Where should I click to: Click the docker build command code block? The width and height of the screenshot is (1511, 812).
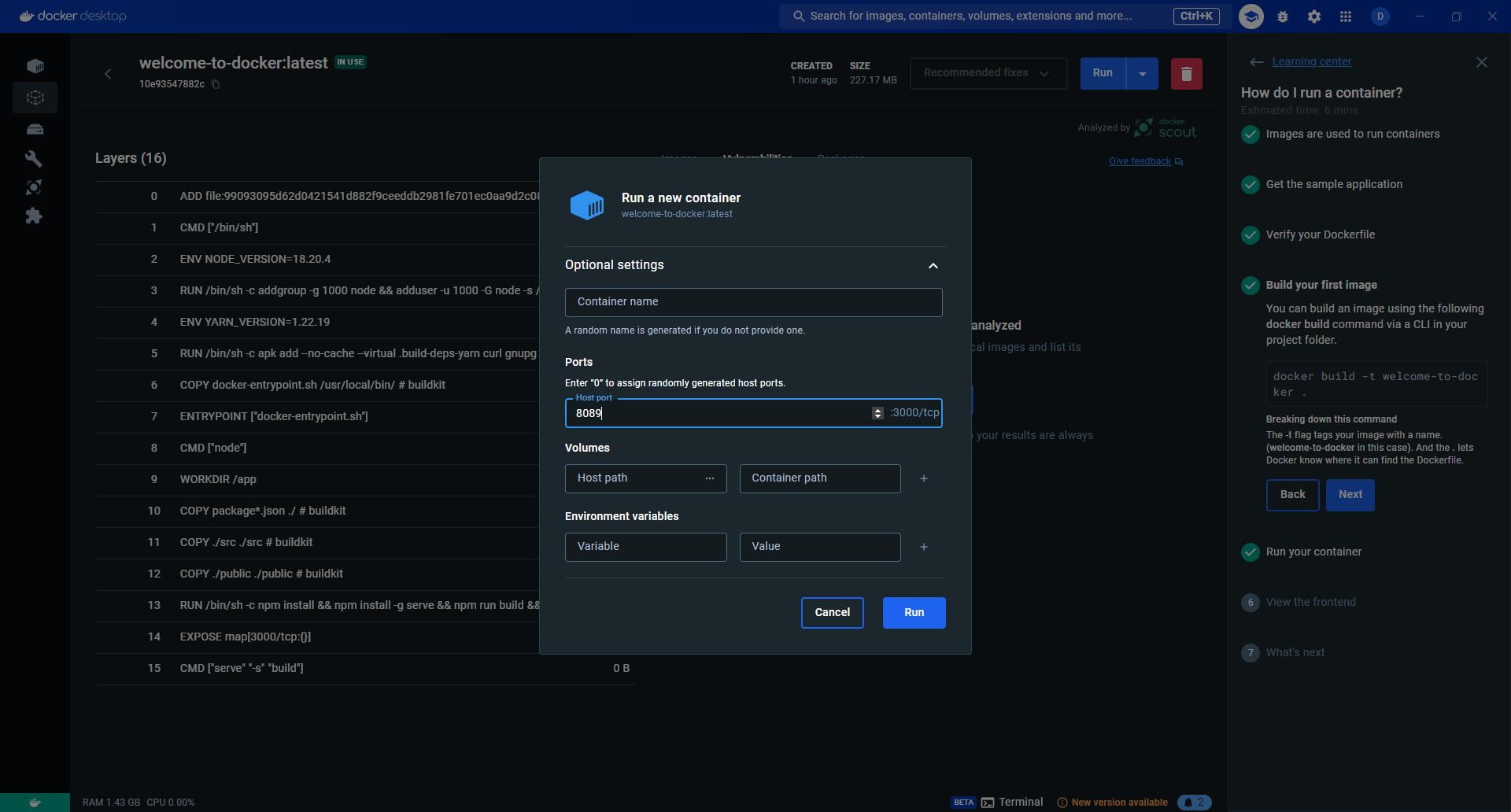coord(1376,385)
